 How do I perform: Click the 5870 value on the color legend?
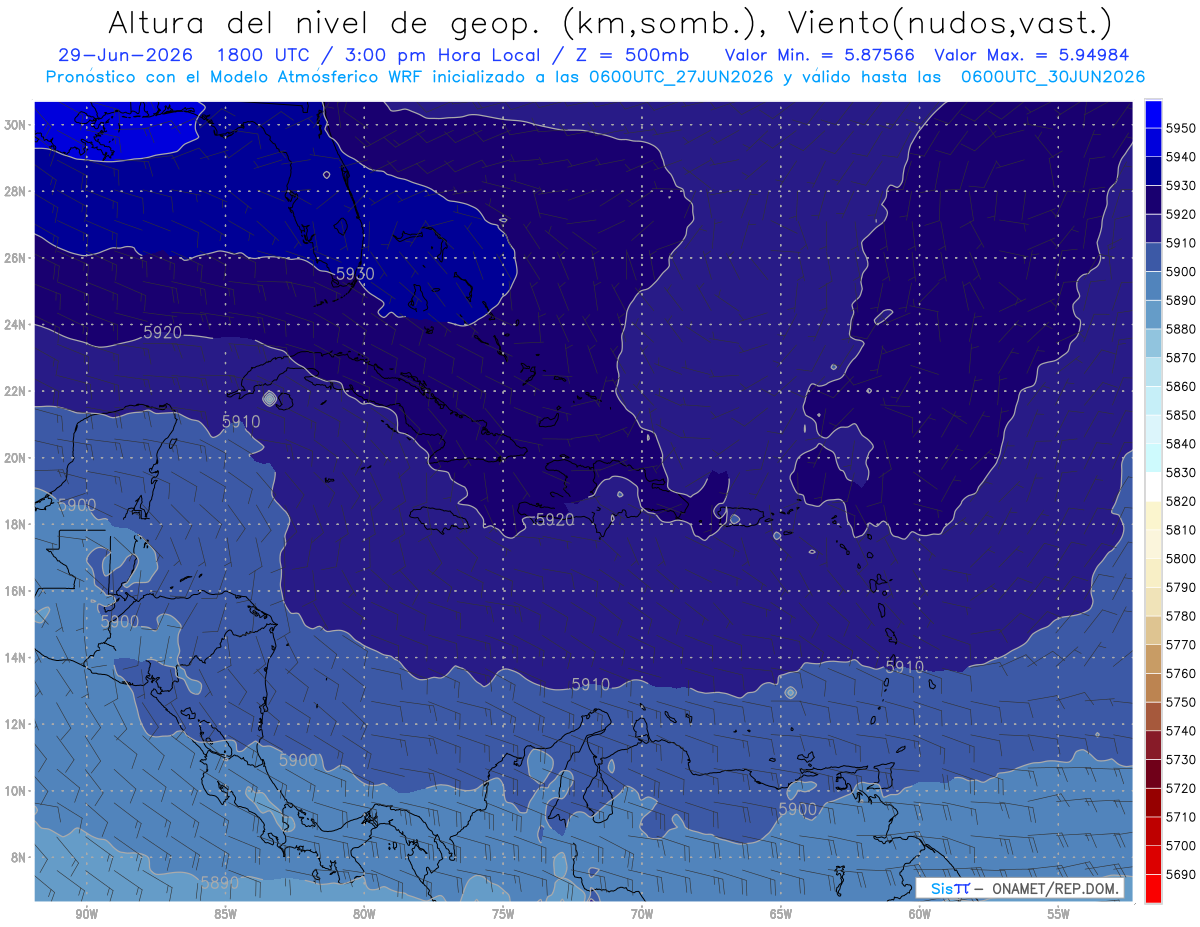(x=1181, y=358)
